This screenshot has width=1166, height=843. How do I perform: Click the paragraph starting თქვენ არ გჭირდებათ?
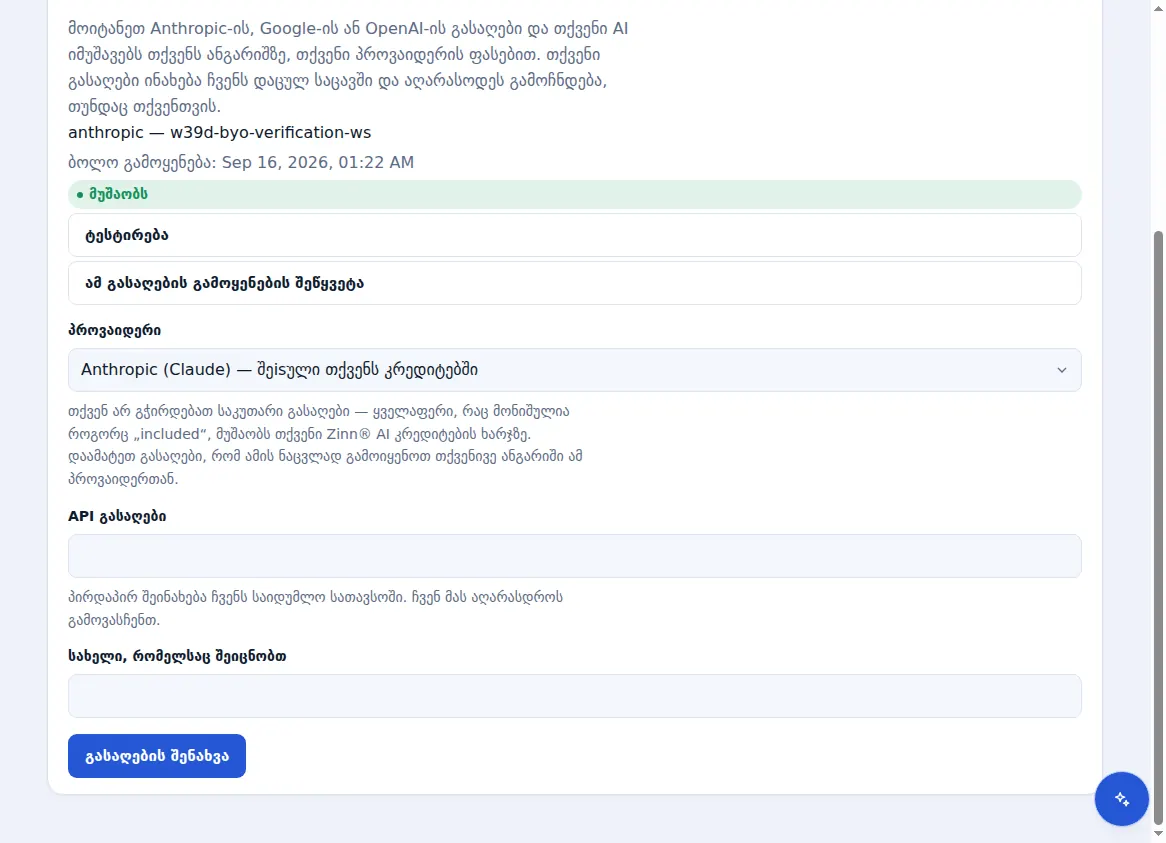coord(325,445)
